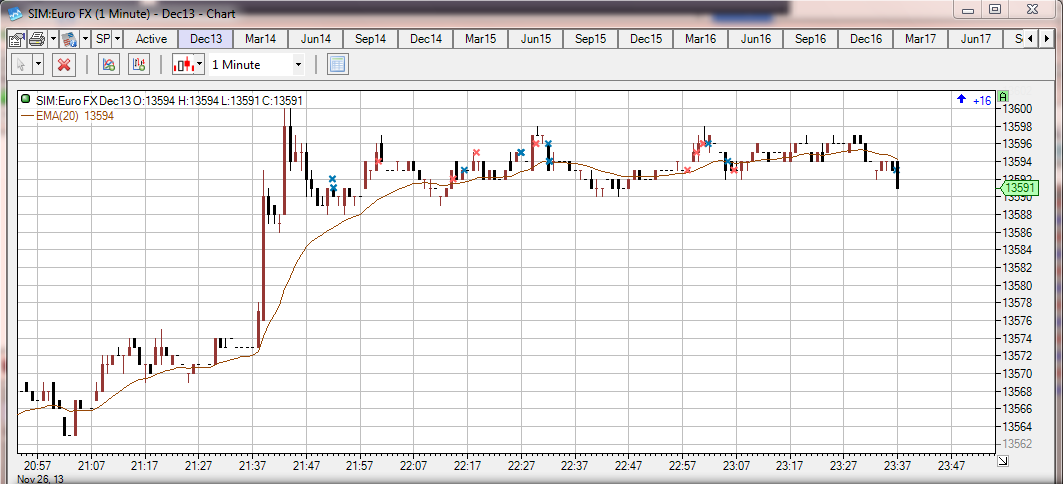This screenshot has height=484, width=1063.
Task: Toggle the green symbol status indicator
Action: pyautogui.click(x=26, y=100)
